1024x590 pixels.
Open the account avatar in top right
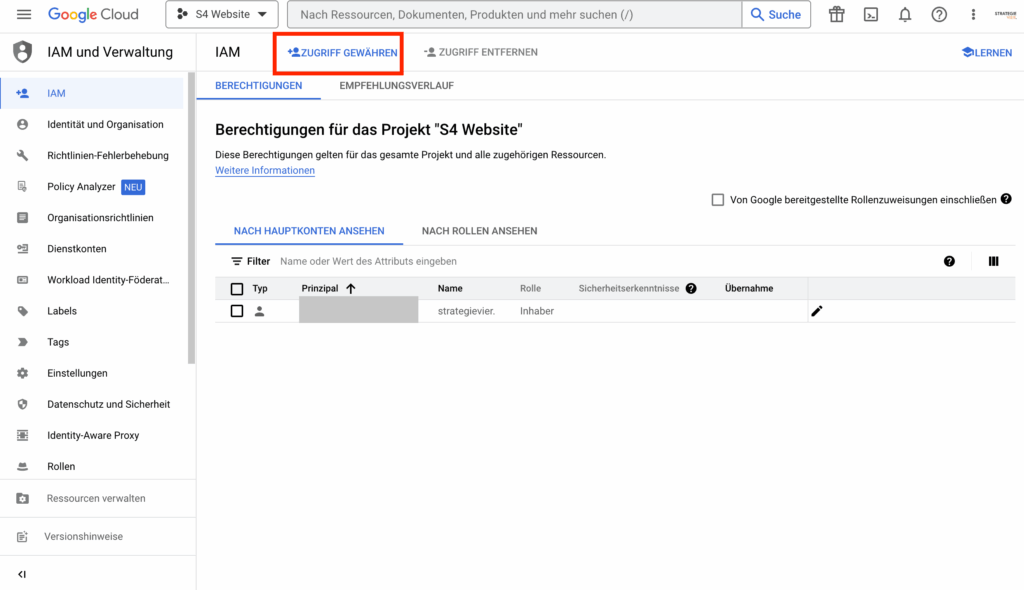(1006, 14)
